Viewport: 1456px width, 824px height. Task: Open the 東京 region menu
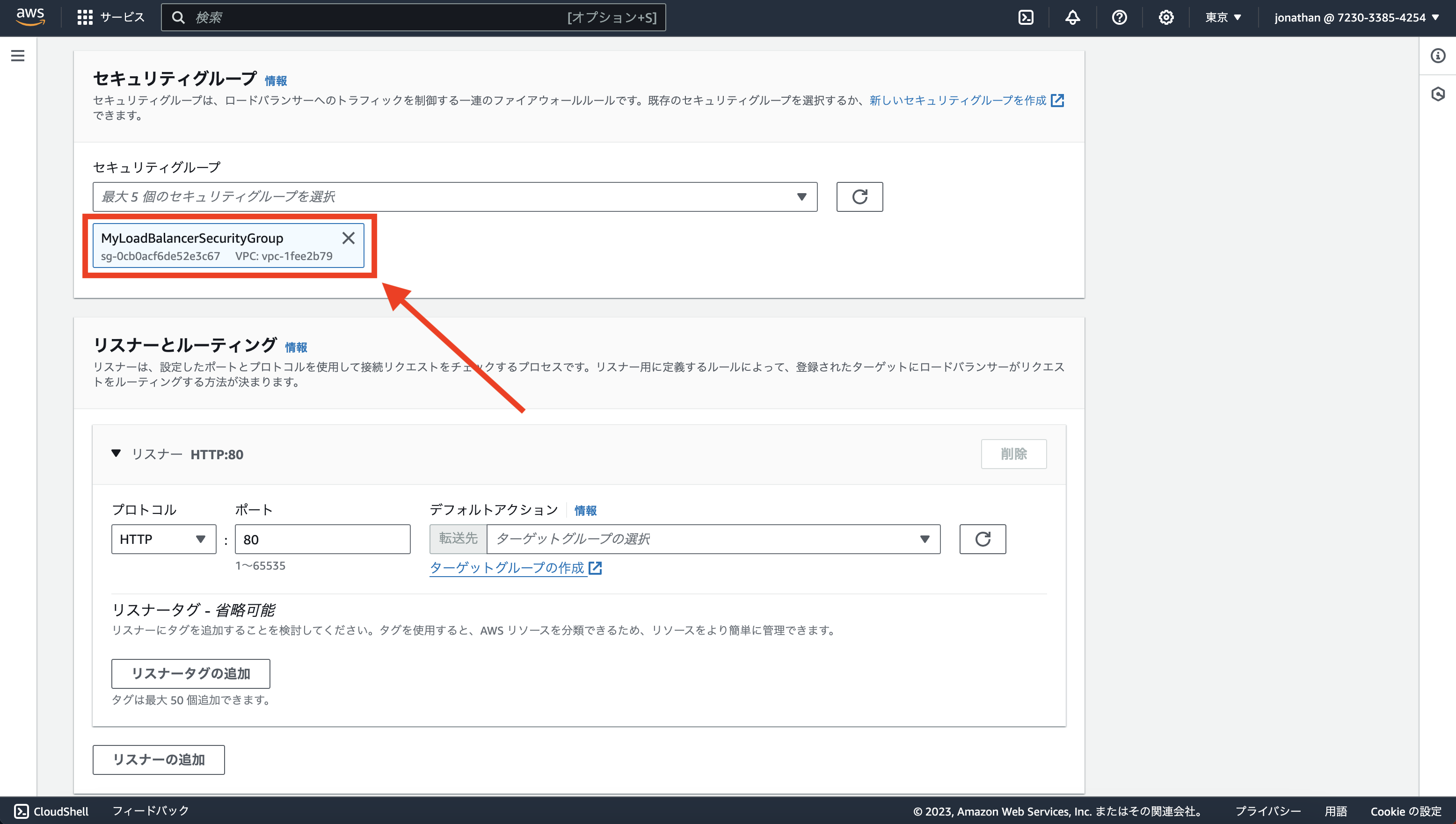tap(1223, 17)
